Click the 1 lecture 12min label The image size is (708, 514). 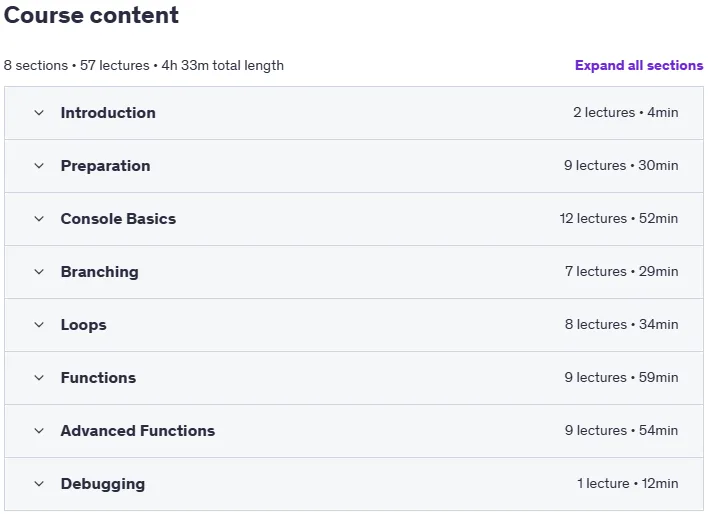pos(627,484)
